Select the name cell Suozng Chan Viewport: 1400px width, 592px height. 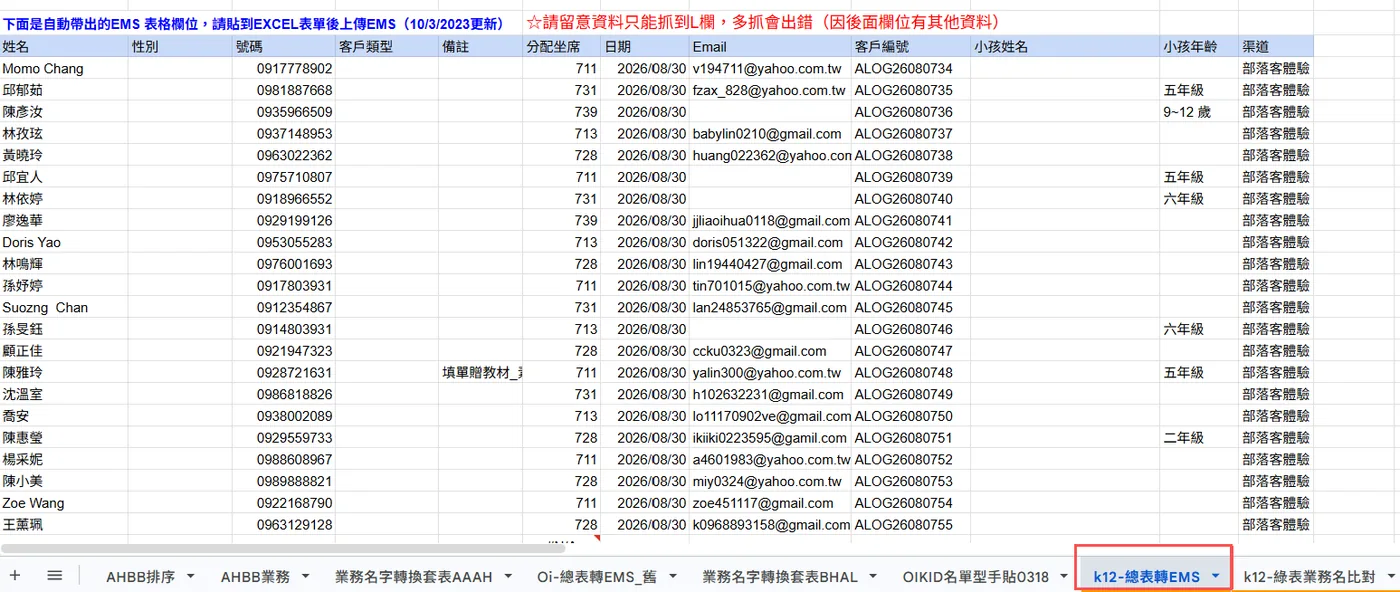coord(64,308)
